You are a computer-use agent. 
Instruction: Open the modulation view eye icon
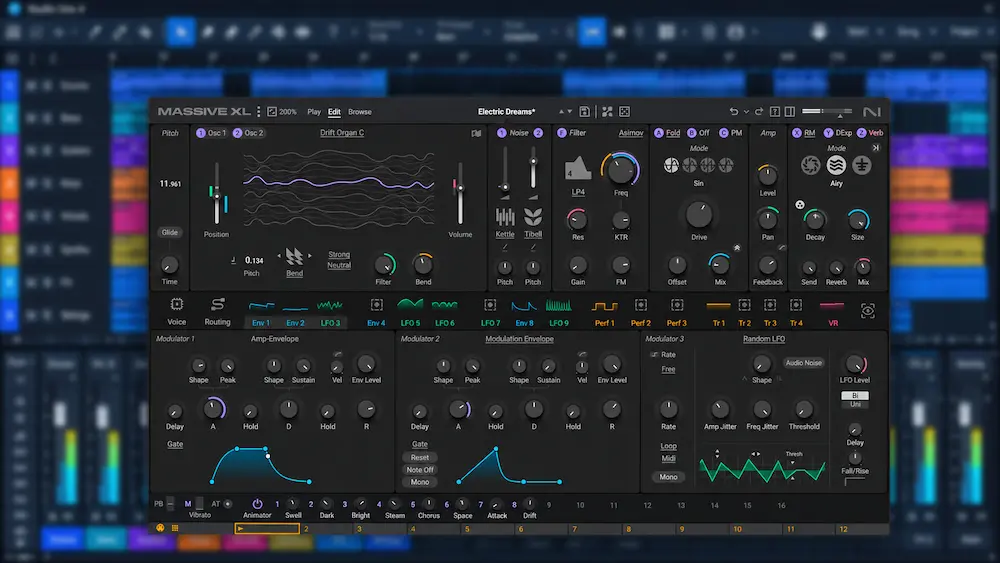(867, 311)
